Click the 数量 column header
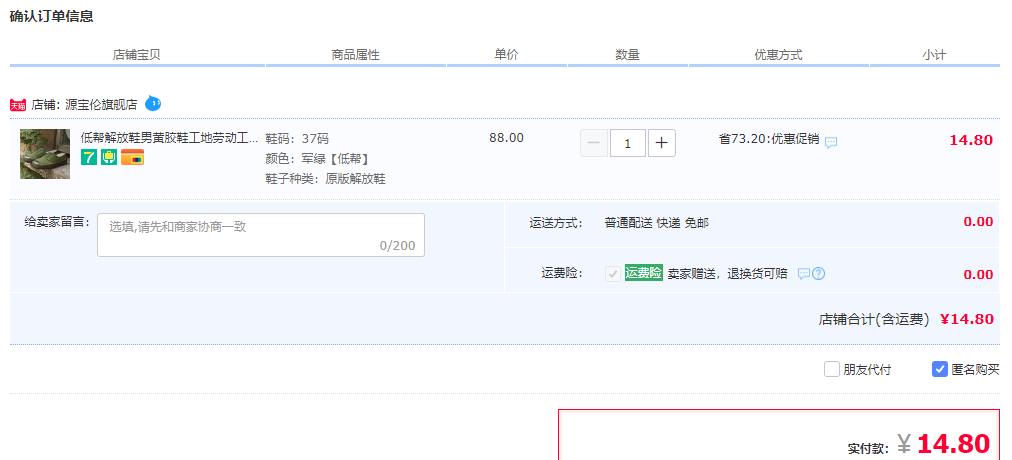Screen dimensions: 1012x460 [627, 55]
